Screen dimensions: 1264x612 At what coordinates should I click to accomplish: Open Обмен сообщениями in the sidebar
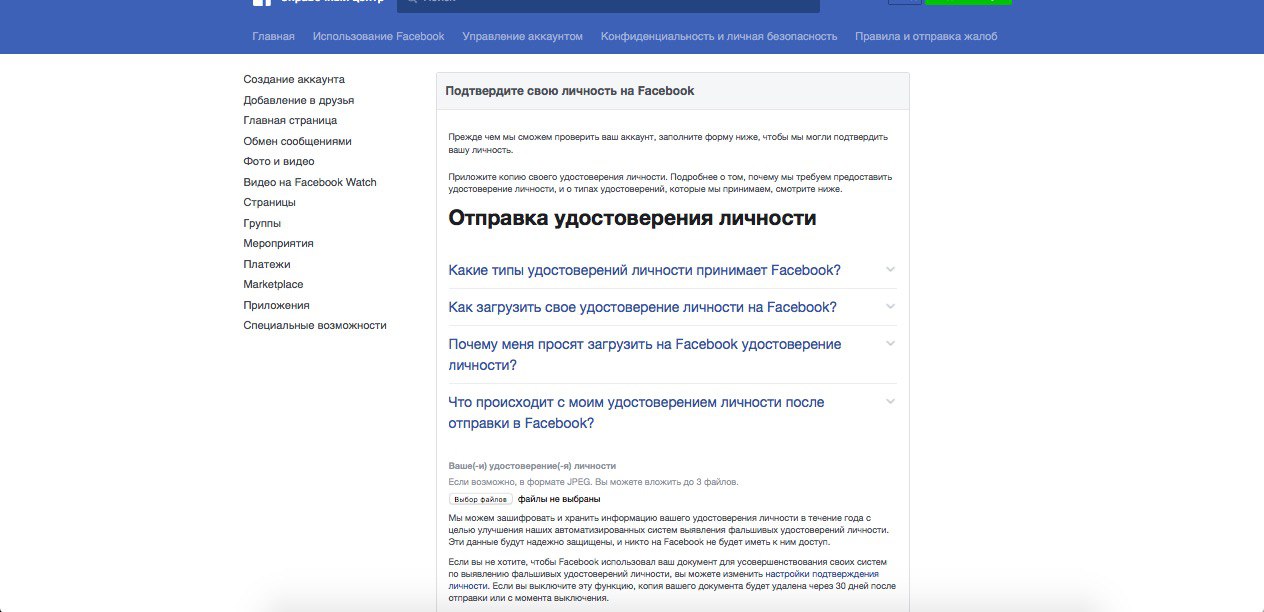point(297,141)
